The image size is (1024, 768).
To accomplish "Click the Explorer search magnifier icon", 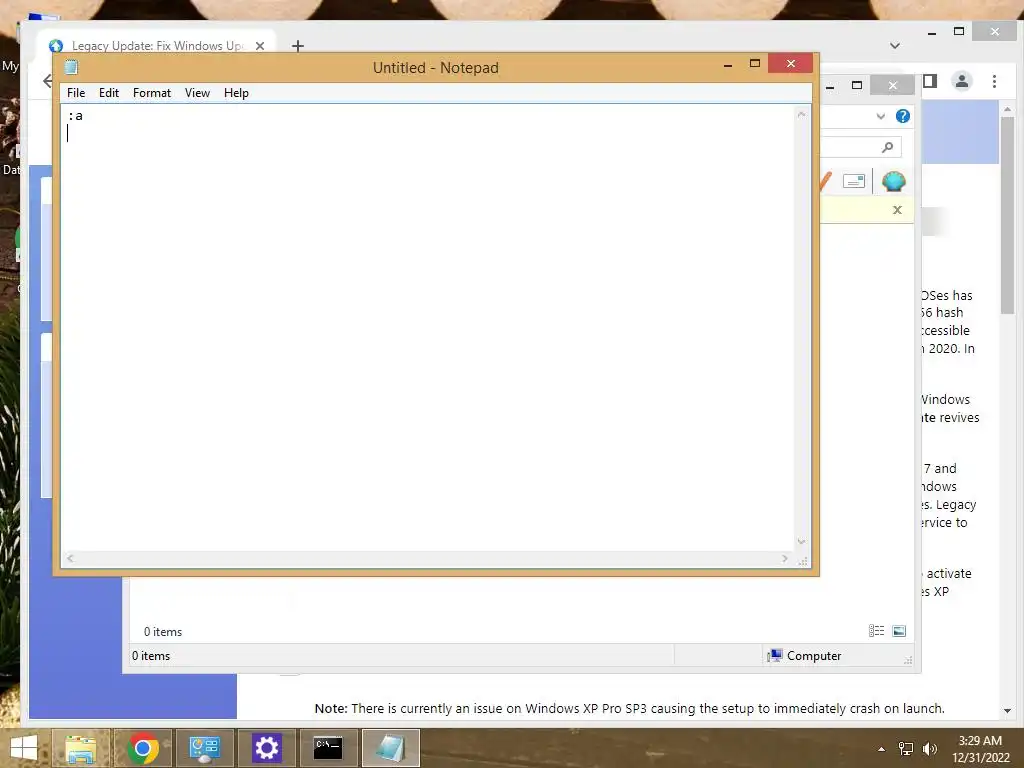I will coord(888,147).
